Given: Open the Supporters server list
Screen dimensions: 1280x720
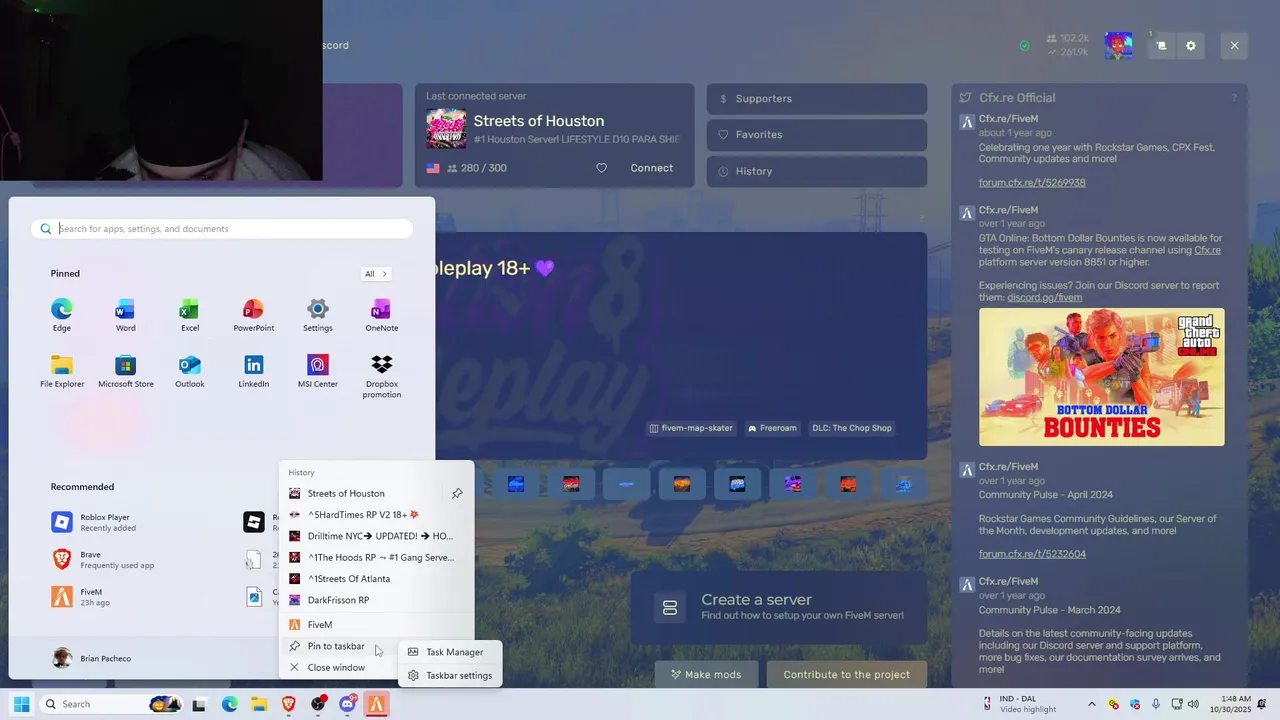Looking at the screenshot, I should pos(817,98).
